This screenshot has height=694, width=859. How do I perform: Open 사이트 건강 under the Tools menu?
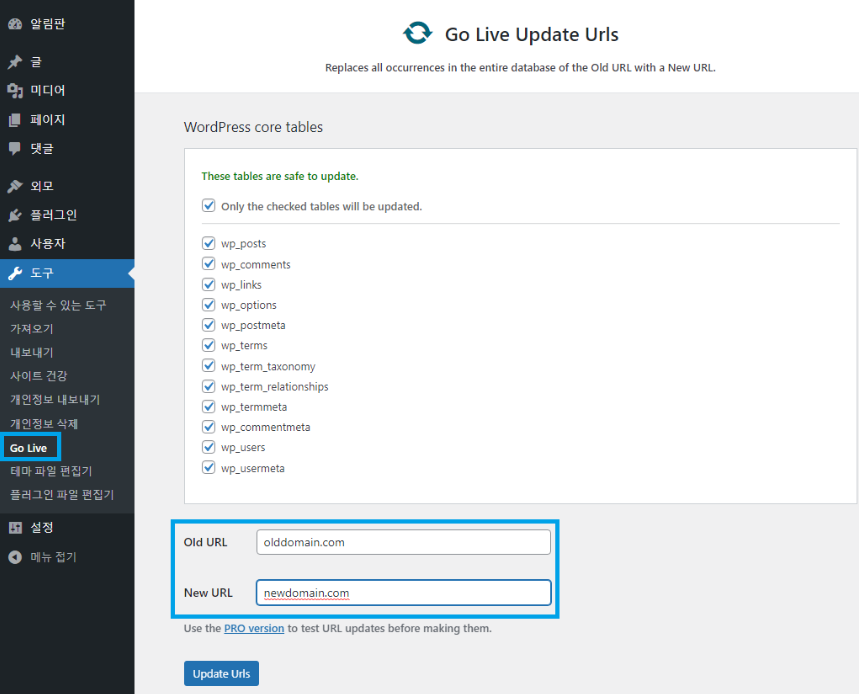click(x=39, y=376)
